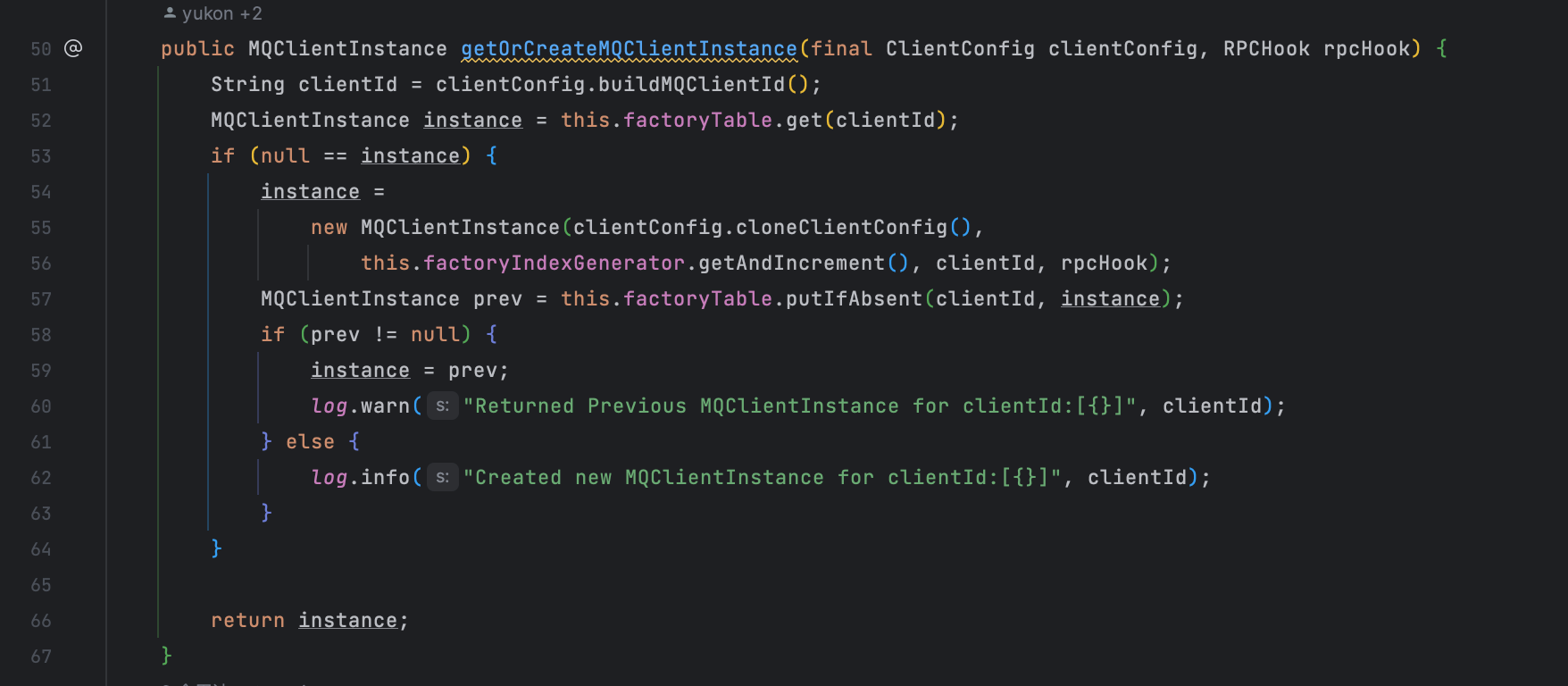Click line number 50 in the gutter

point(41,49)
